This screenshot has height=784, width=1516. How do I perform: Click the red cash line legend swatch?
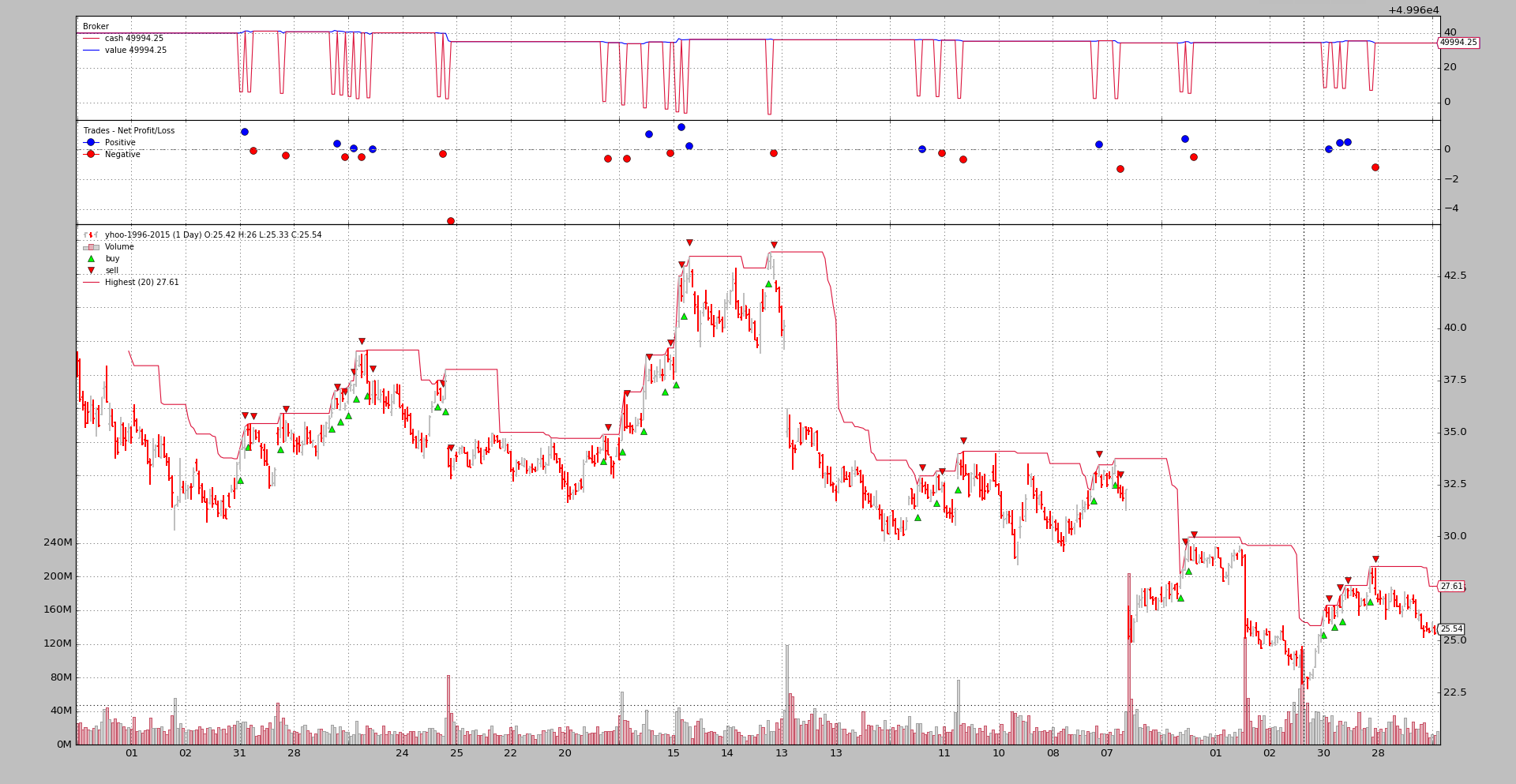pyautogui.click(x=91, y=39)
